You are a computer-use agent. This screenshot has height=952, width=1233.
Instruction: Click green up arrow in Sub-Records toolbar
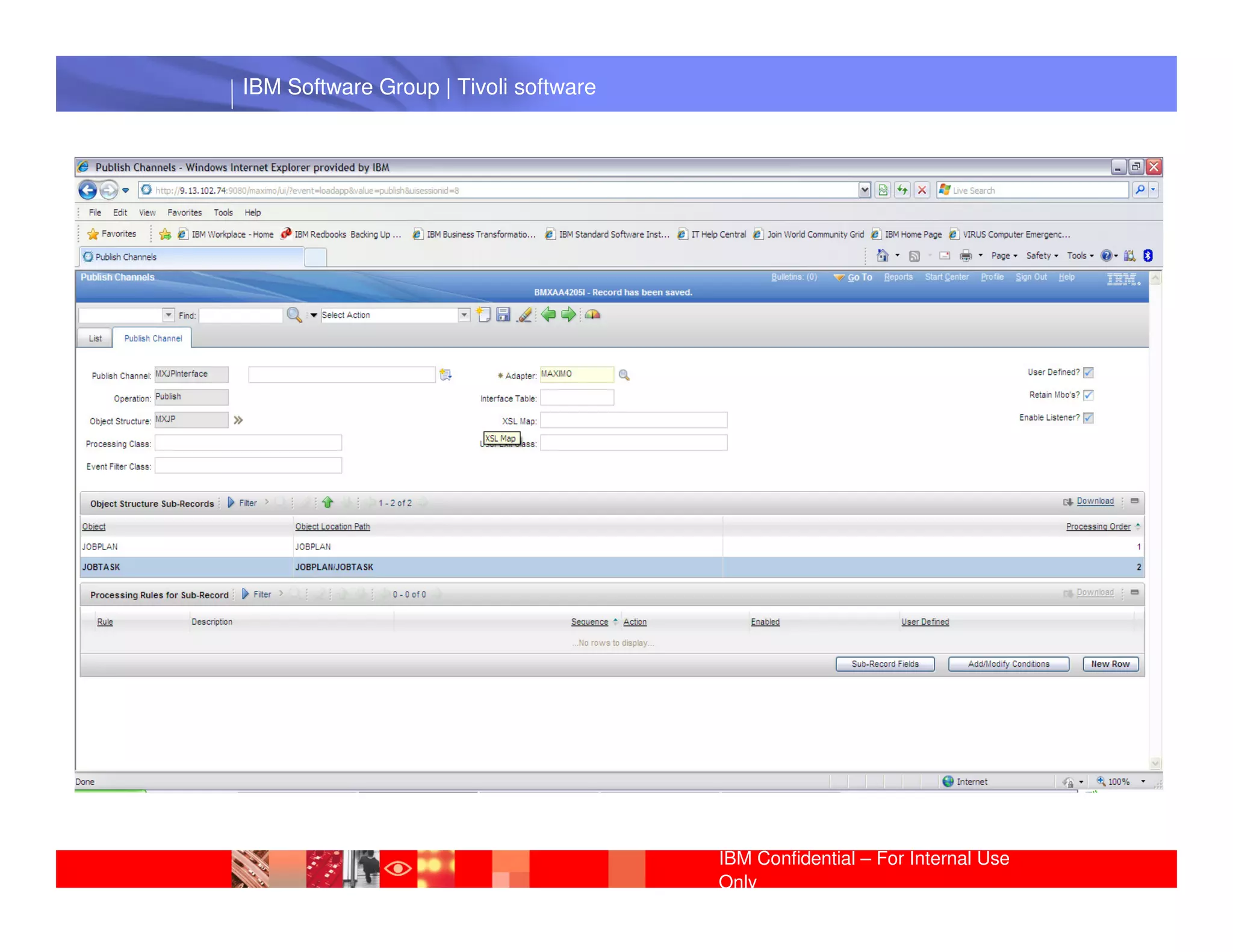(x=328, y=502)
